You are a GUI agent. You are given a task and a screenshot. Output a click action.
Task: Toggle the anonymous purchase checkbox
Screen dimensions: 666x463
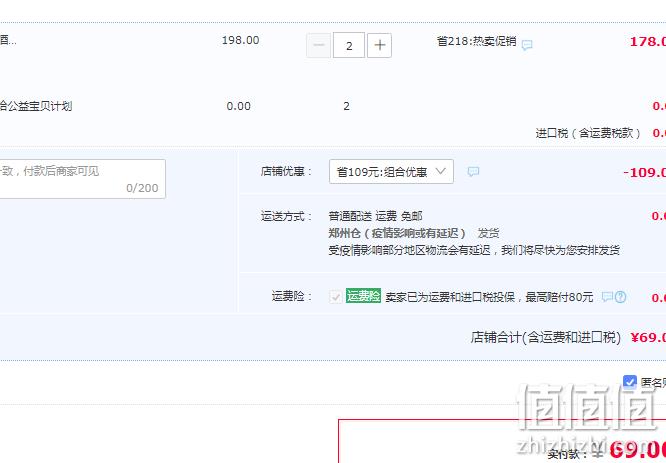coord(629,381)
